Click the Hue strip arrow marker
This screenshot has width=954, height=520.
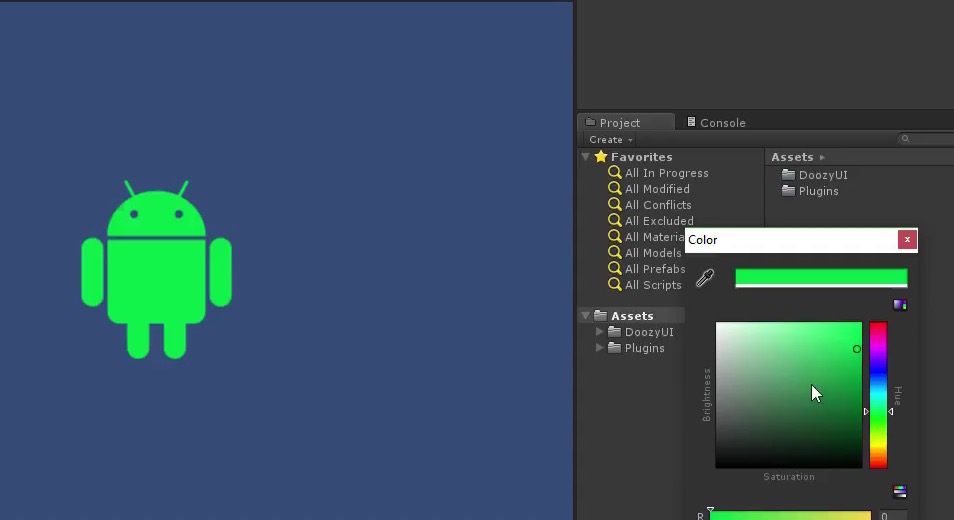pos(891,412)
